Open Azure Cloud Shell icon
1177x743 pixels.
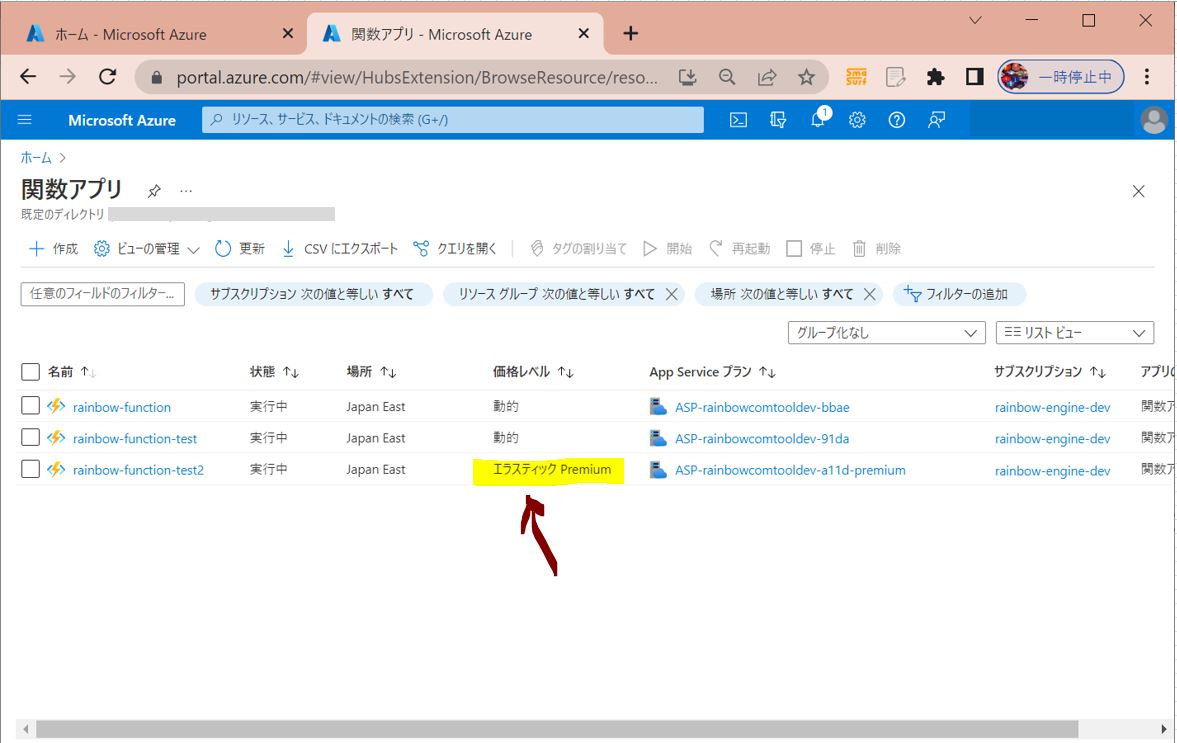[738, 120]
